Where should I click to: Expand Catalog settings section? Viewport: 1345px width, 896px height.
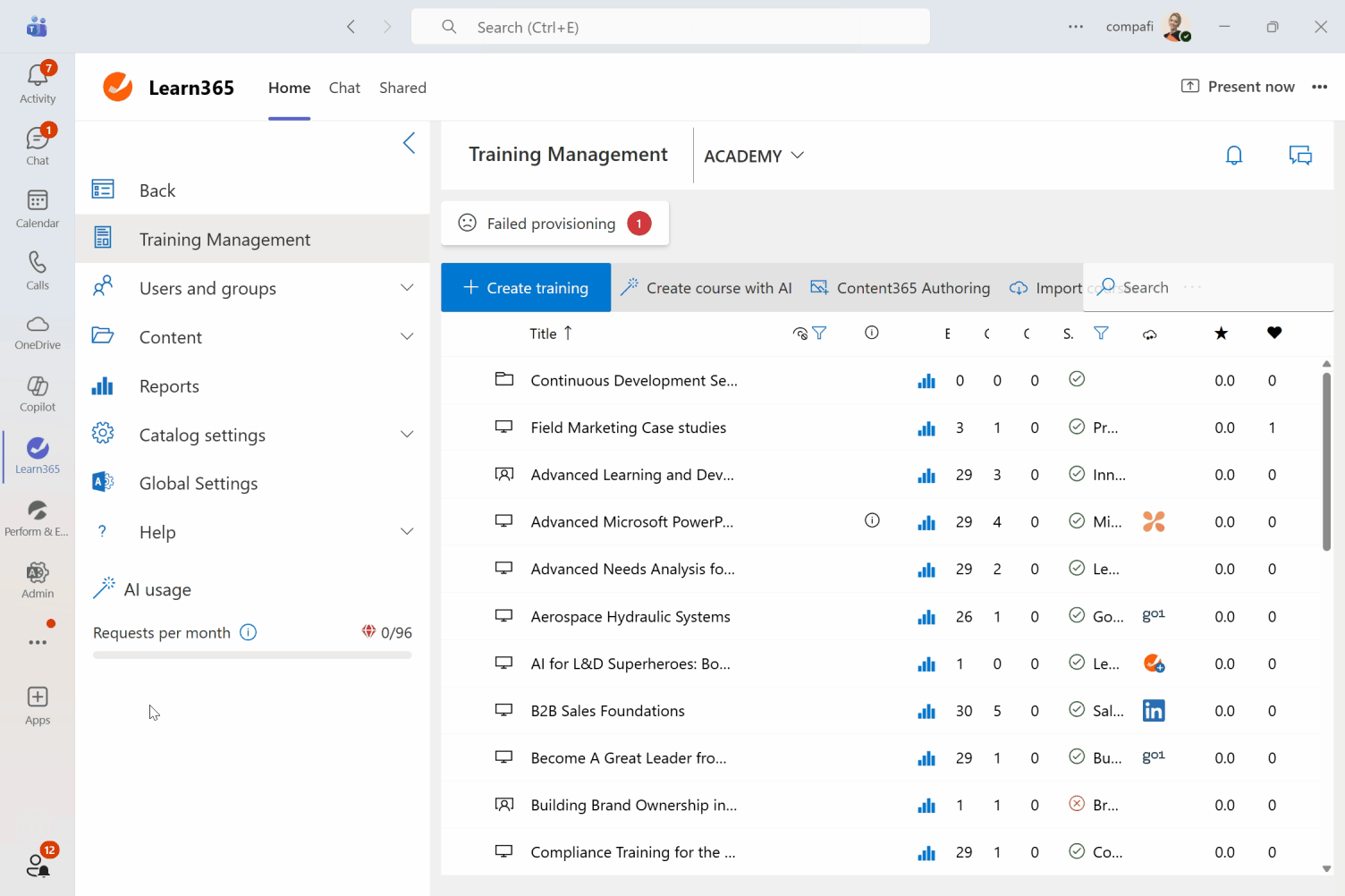coord(407,435)
